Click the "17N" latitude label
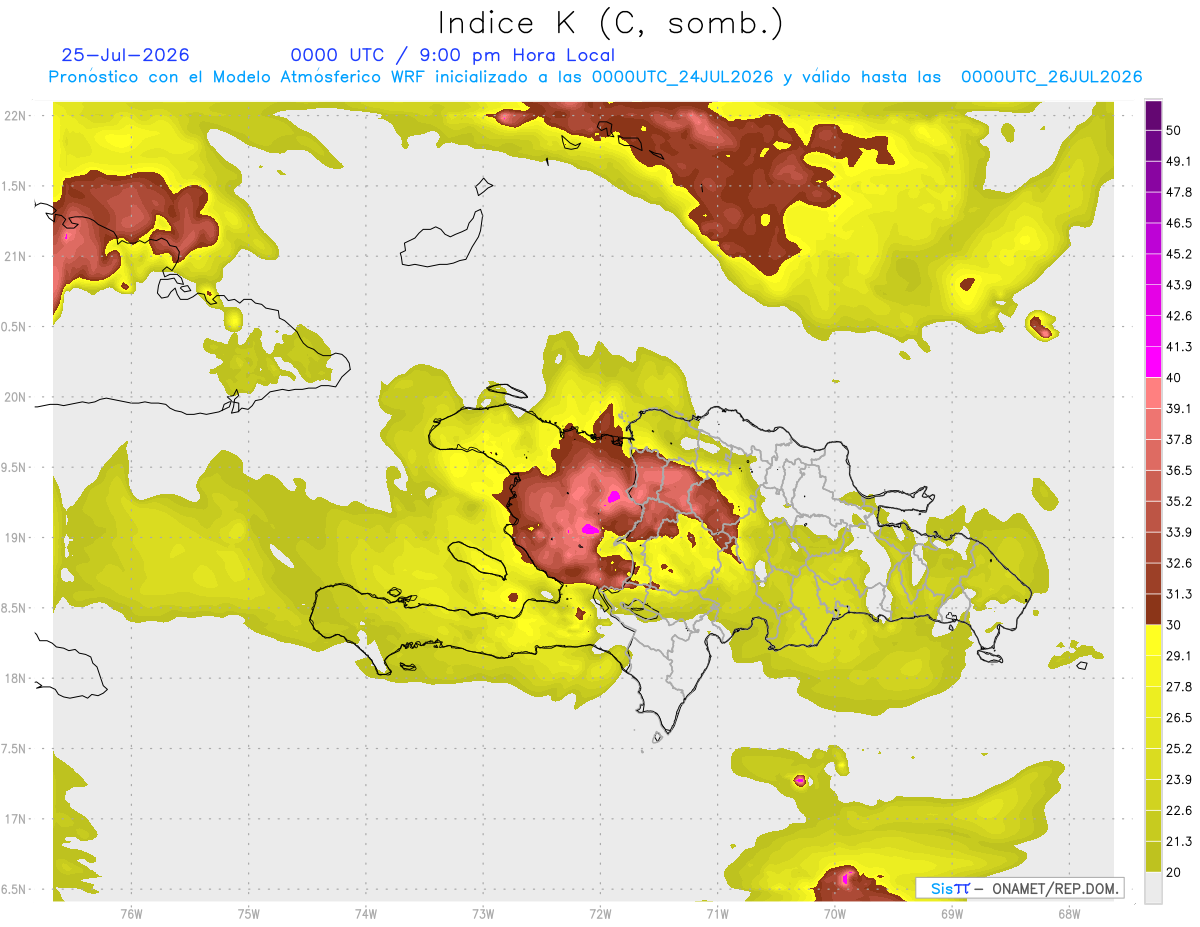Image resolution: width=1200 pixels, height=927 pixels. [15, 820]
